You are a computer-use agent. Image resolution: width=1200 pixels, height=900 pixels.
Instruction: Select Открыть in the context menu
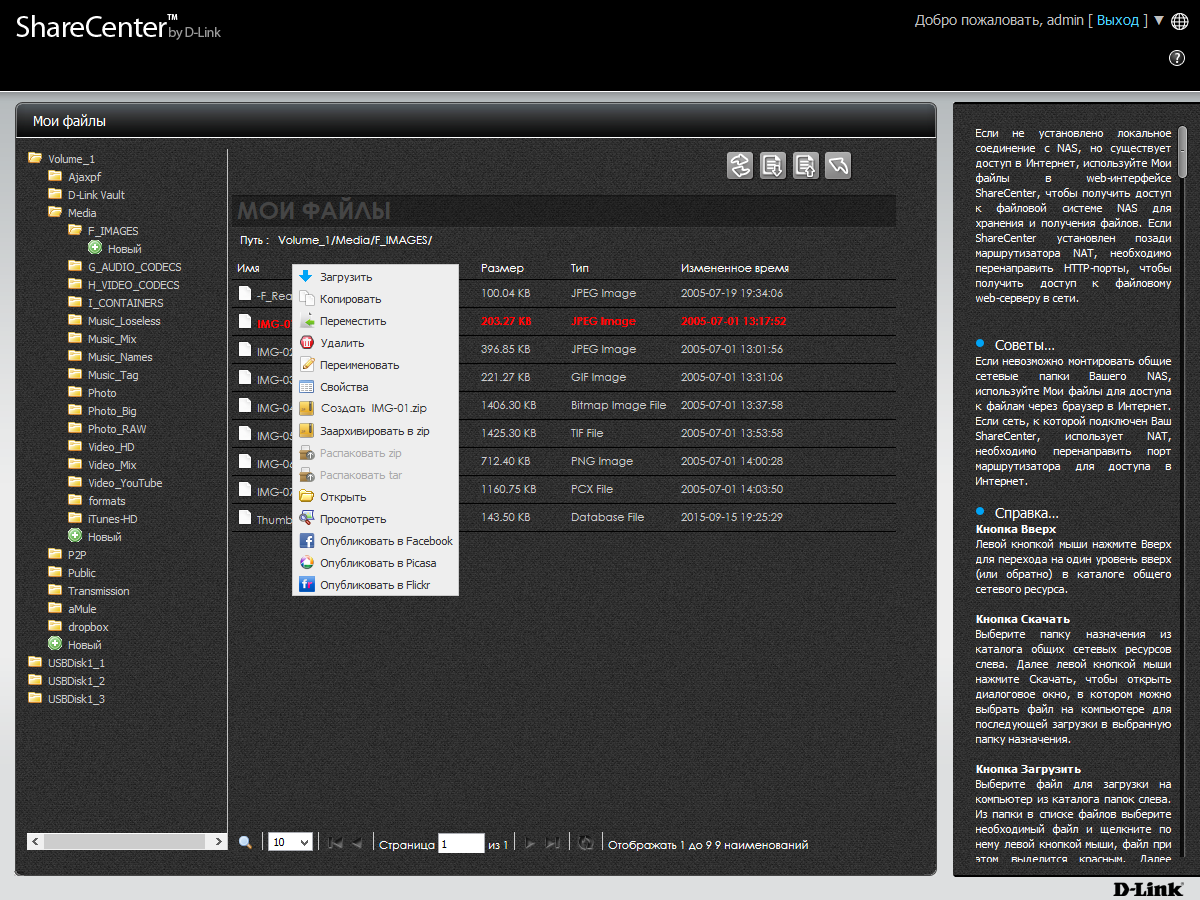pos(375,497)
